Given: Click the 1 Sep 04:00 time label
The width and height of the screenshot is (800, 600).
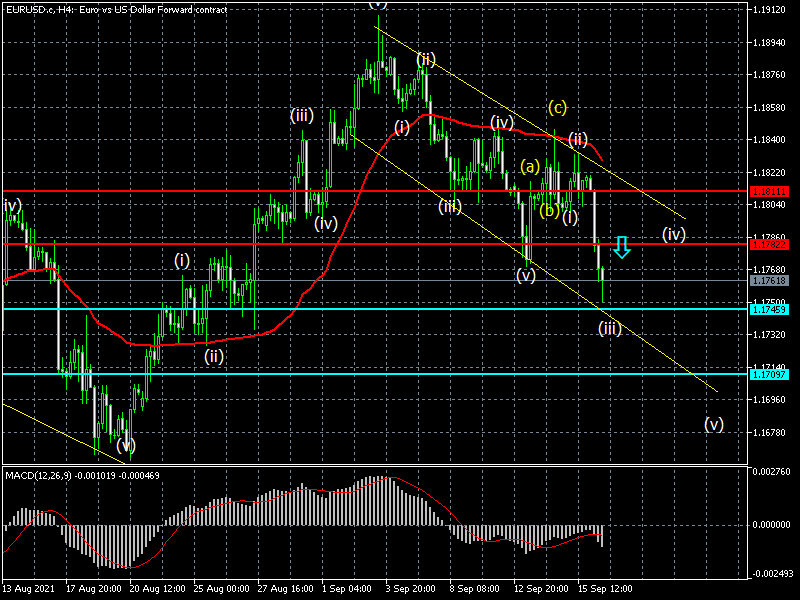Looking at the screenshot, I should 347,588.
